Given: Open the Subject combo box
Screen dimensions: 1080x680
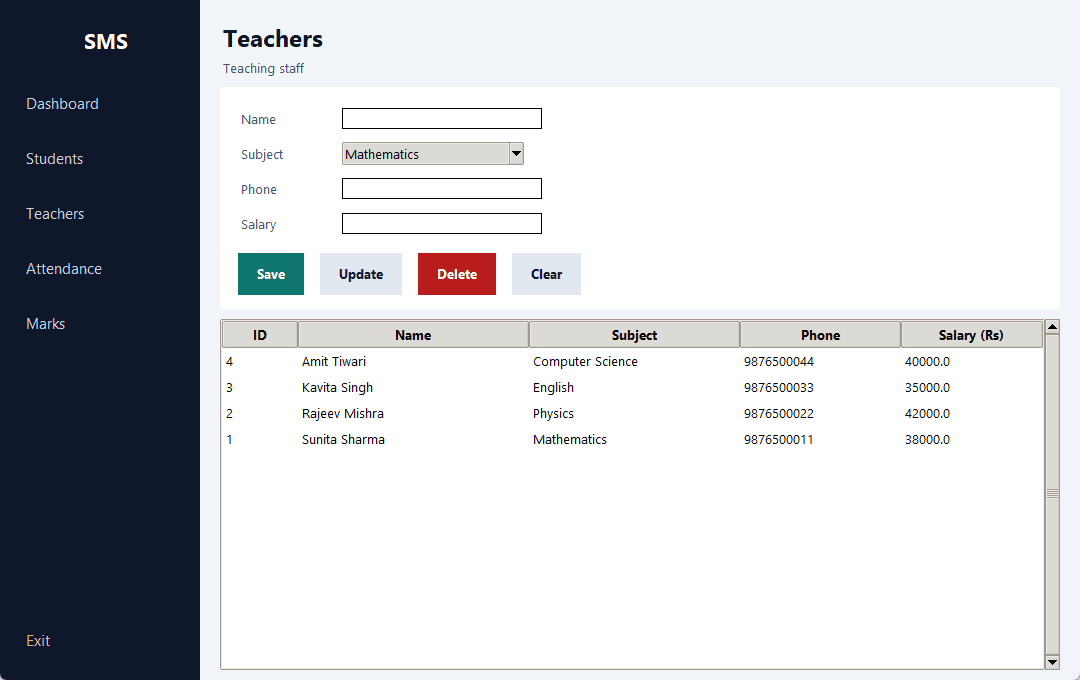Looking at the screenshot, I should [433, 154].
